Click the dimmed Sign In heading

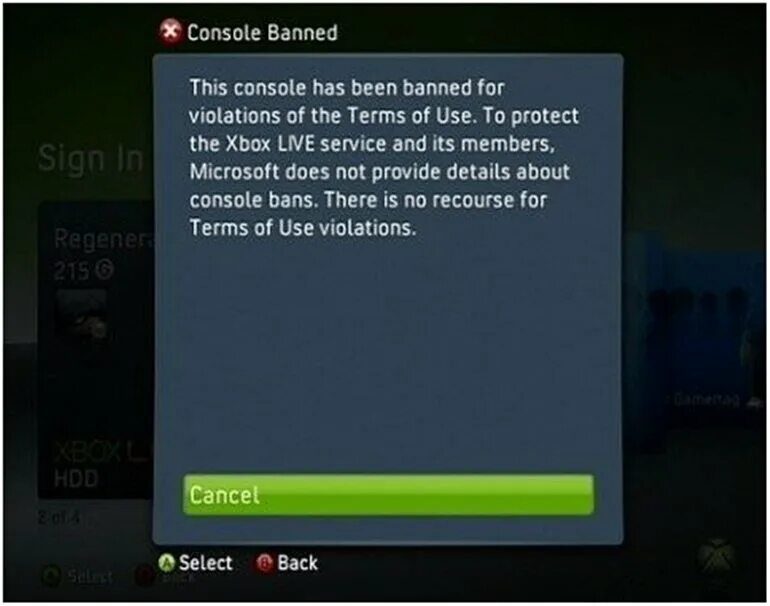pyautogui.click(x=91, y=160)
